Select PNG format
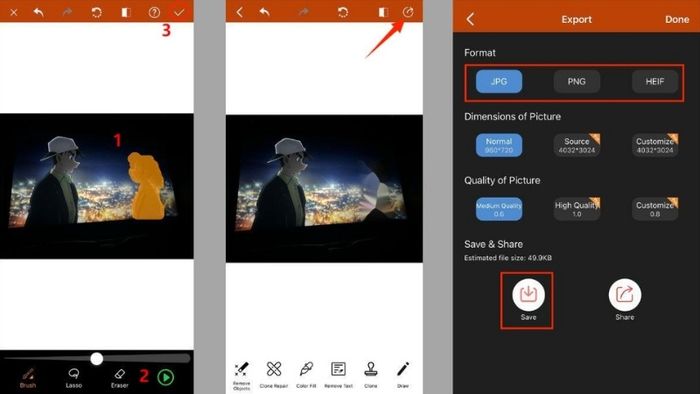The width and height of the screenshot is (700, 394). click(x=576, y=82)
